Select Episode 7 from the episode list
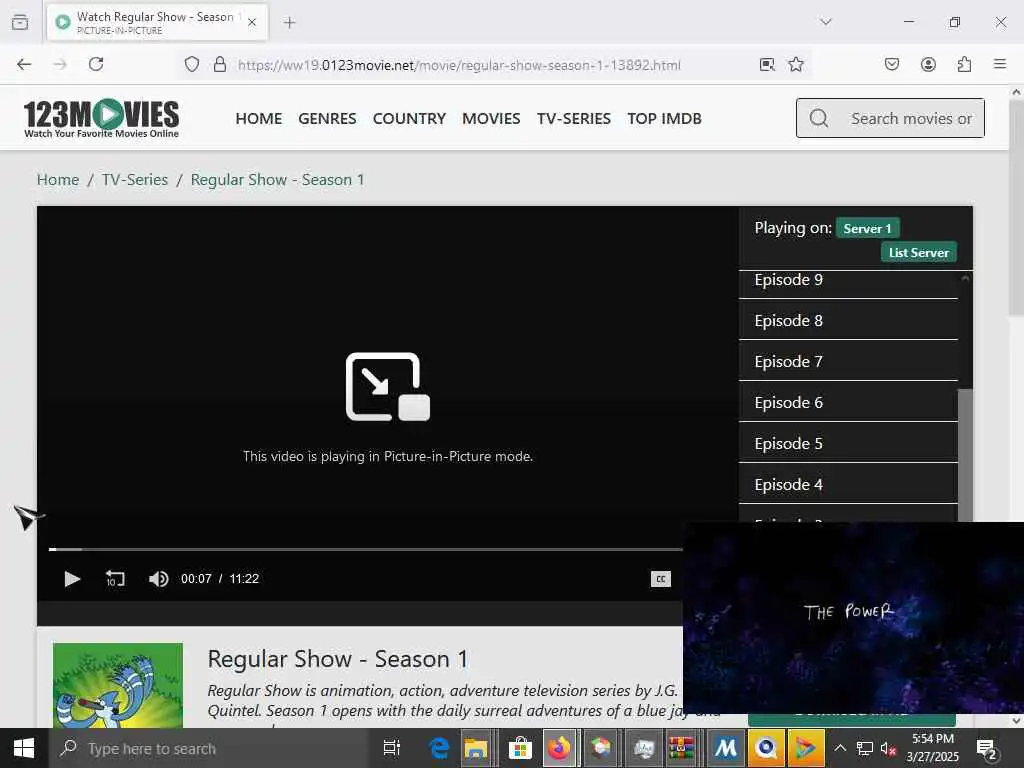 click(848, 362)
